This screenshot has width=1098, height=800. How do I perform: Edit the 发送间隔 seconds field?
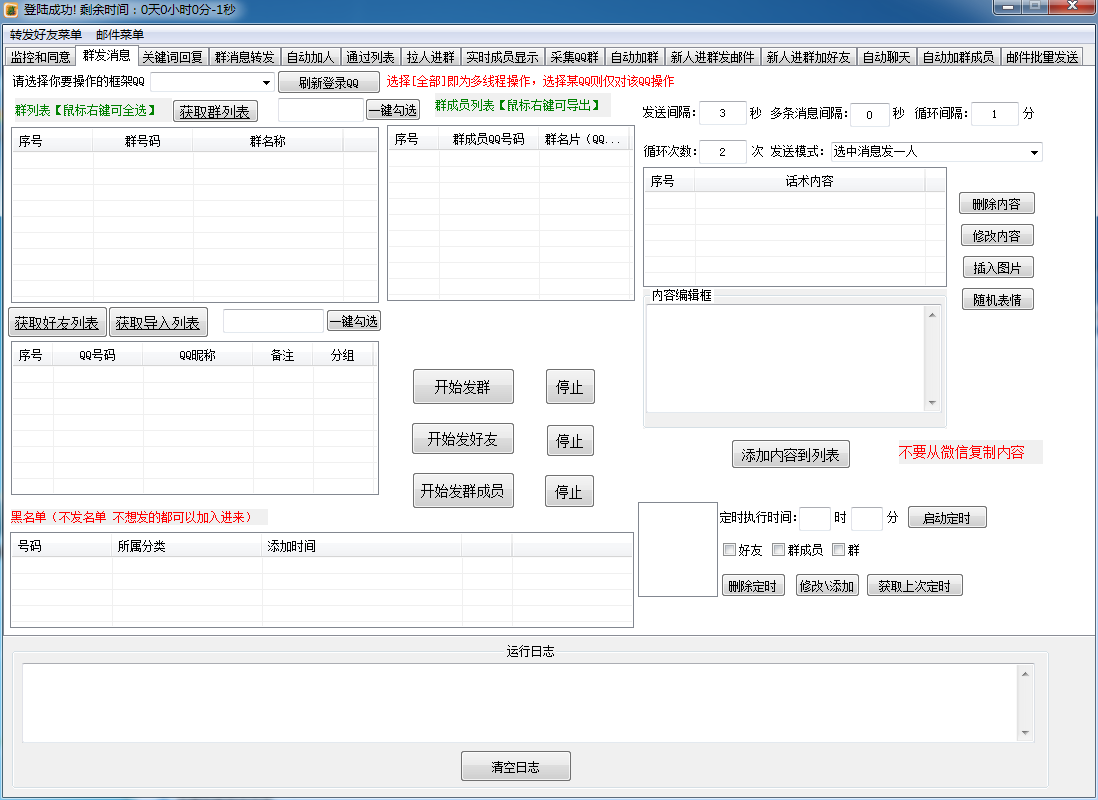pyautogui.click(x=723, y=113)
